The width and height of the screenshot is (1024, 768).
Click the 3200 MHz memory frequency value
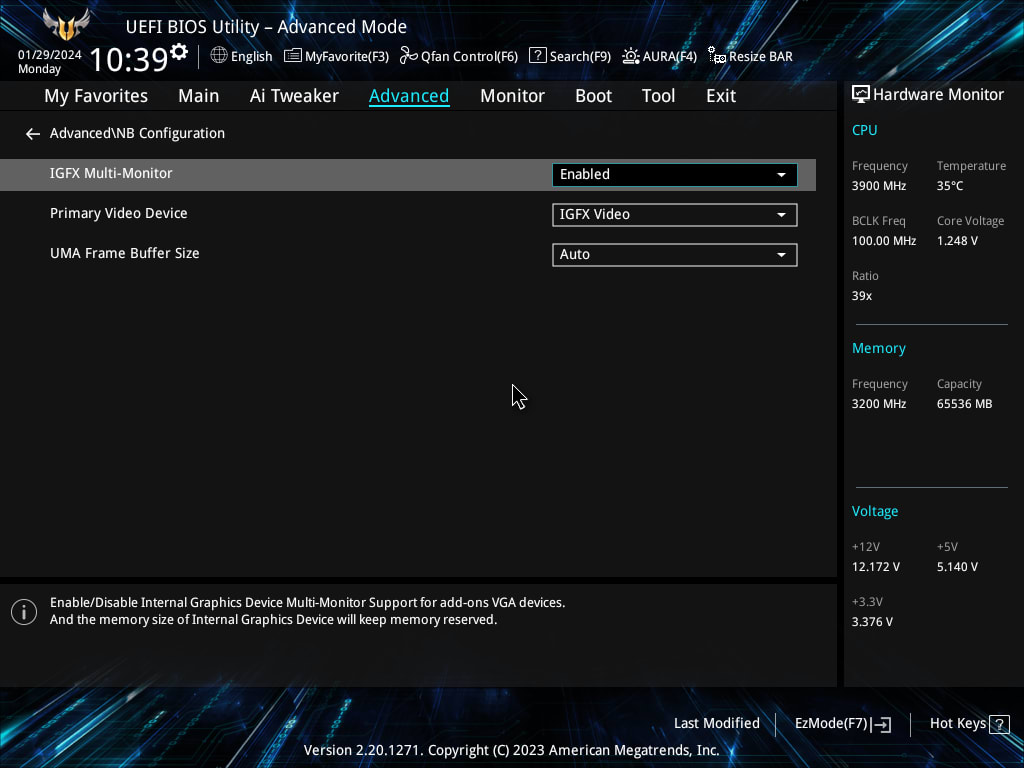coord(878,404)
